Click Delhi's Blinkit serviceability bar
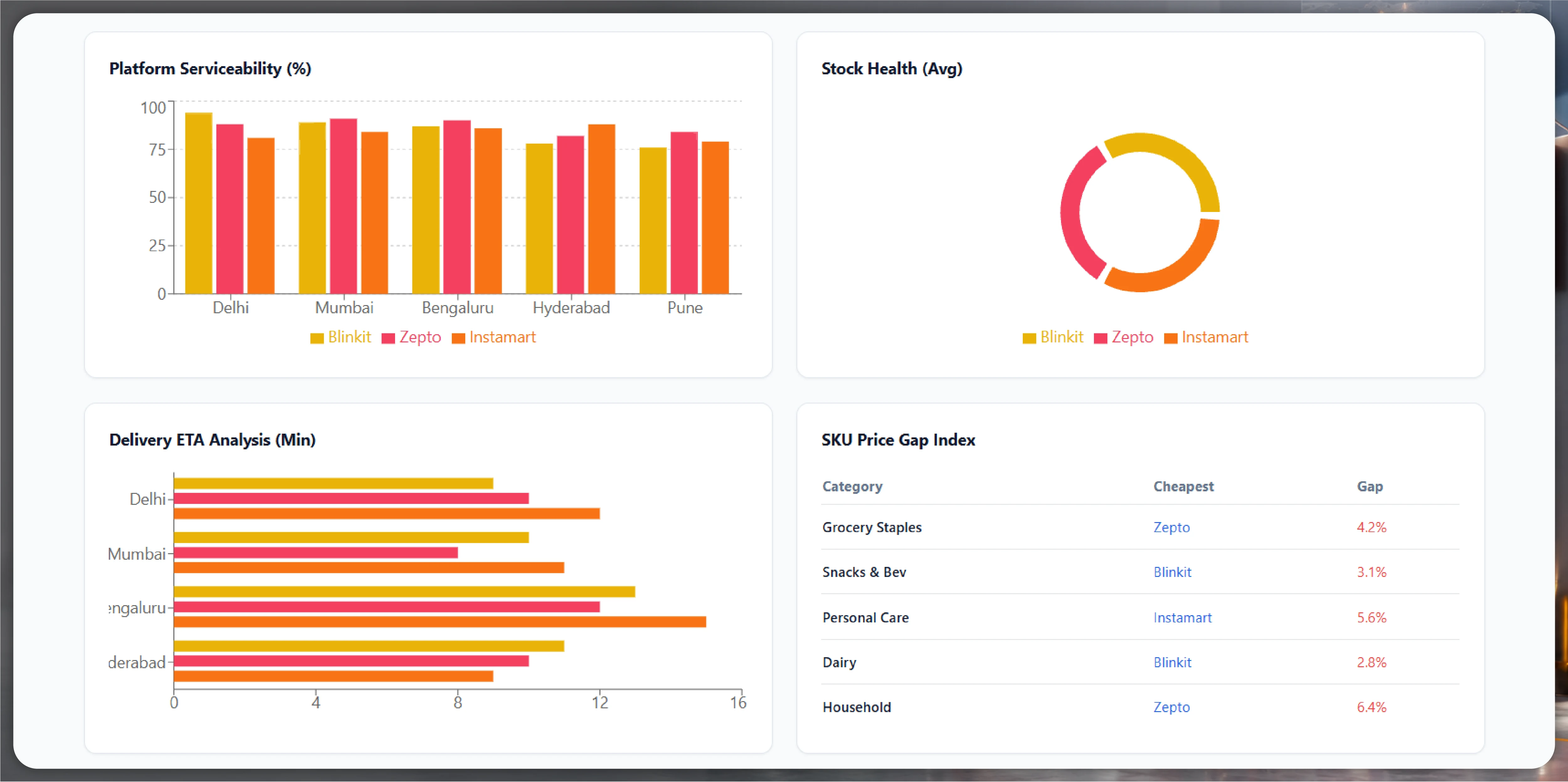This screenshot has width=1568, height=782. pos(198,203)
